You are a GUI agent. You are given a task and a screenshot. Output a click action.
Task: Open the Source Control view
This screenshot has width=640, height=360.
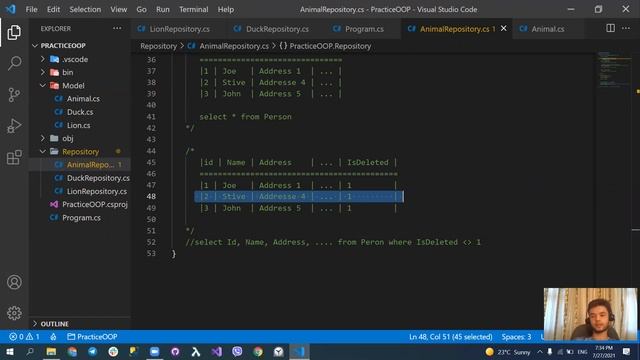click(x=14, y=95)
